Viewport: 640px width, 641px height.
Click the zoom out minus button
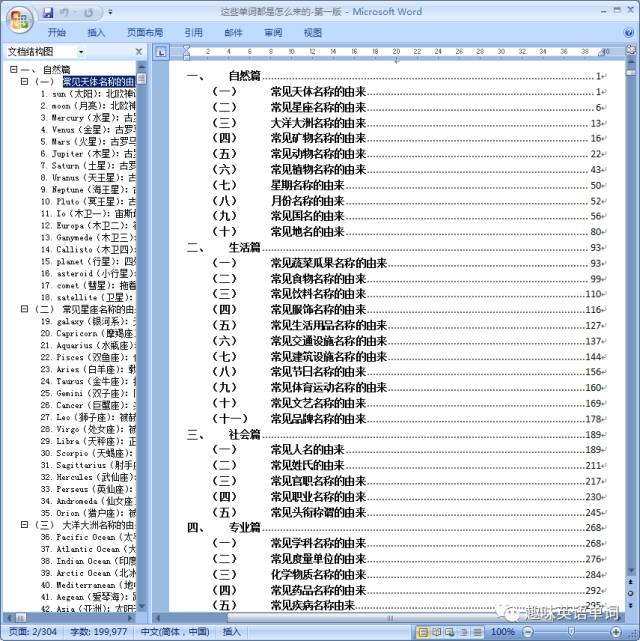[528, 632]
